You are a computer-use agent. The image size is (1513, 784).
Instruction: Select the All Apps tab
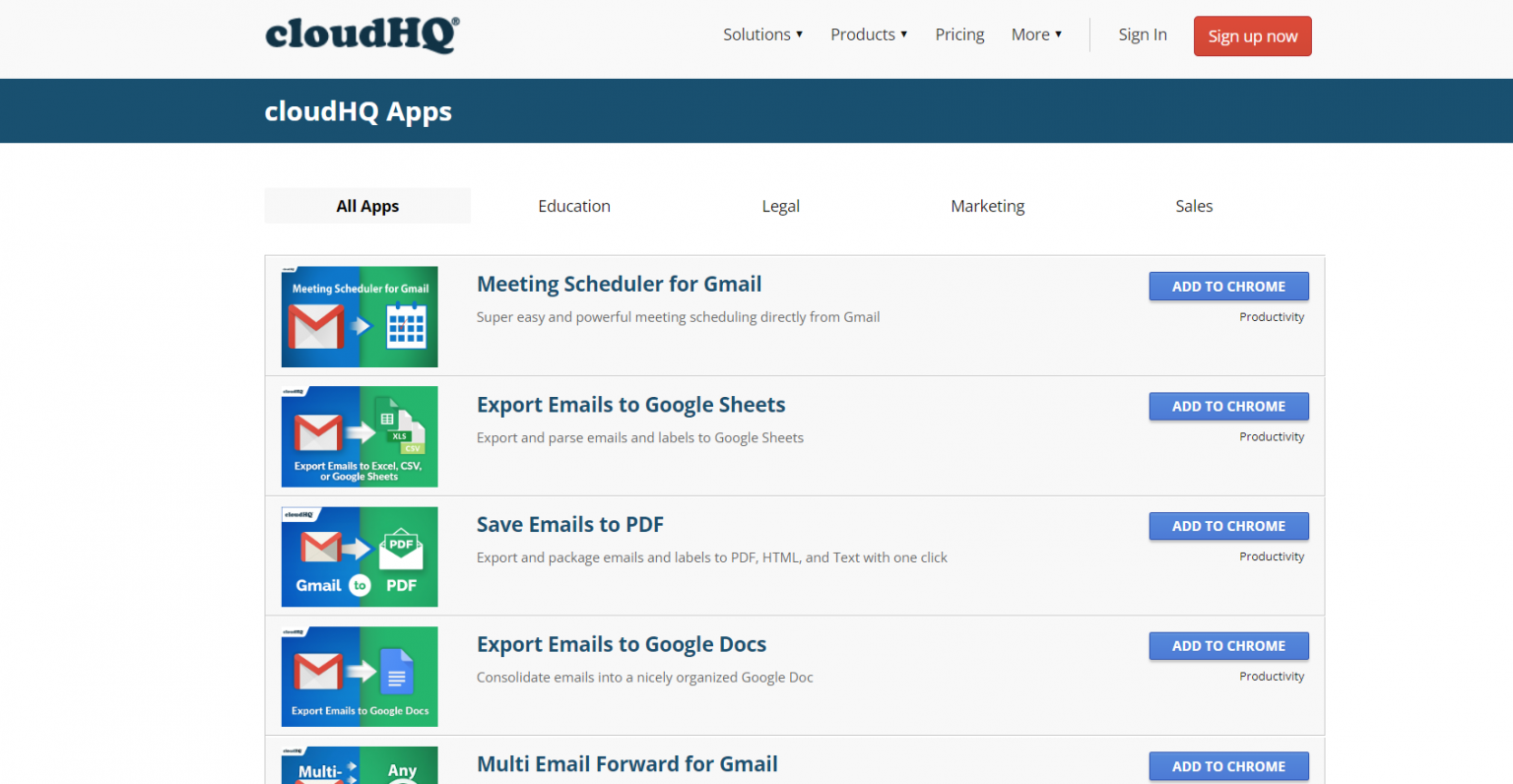366,206
